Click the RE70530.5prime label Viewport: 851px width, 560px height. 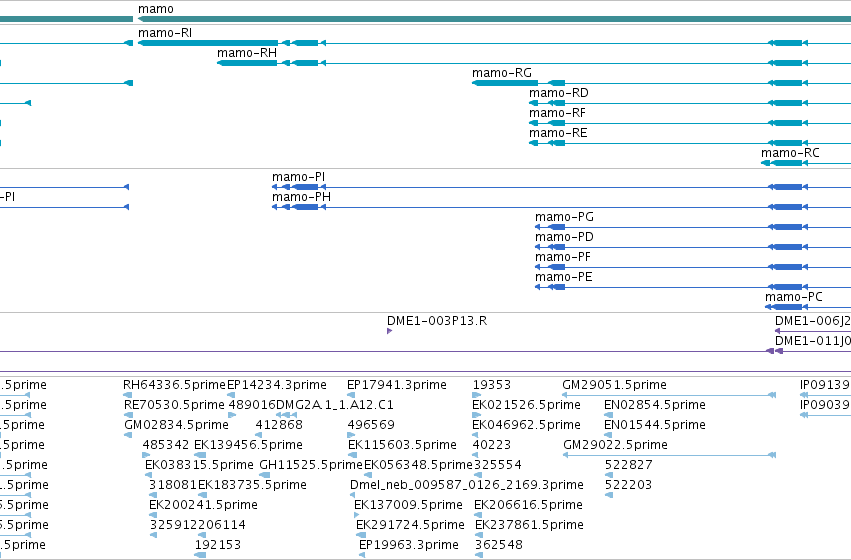pos(174,405)
